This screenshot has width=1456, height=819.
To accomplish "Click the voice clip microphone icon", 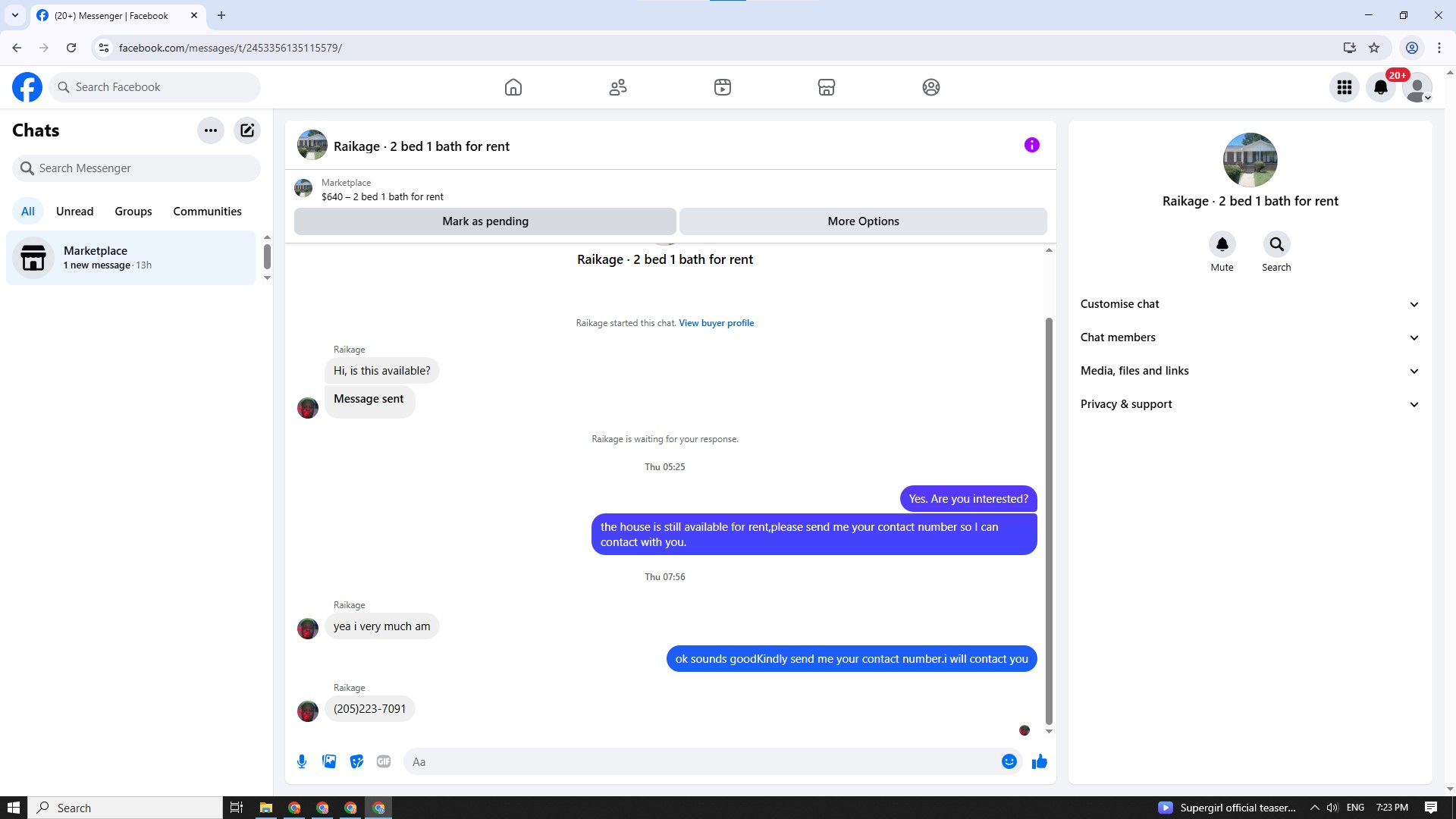I will pyautogui.click(x=302, y=761).
